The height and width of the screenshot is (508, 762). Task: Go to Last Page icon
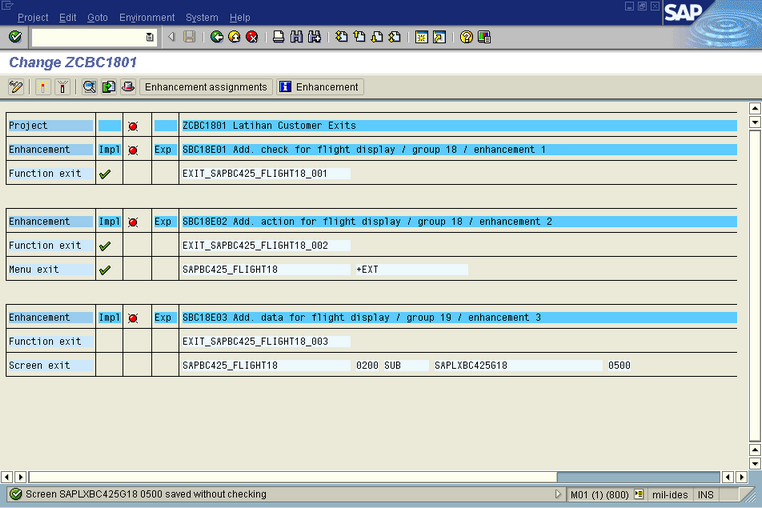[x=395, y=37]
